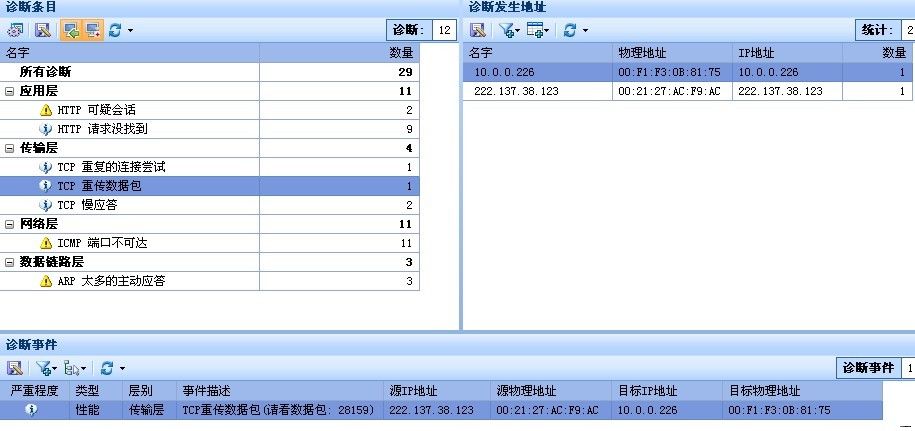
Task: Open add-table dropdown arrow in 诊断发生地址 toolbar
Action: pyautogui.click(x=547, y=30)
